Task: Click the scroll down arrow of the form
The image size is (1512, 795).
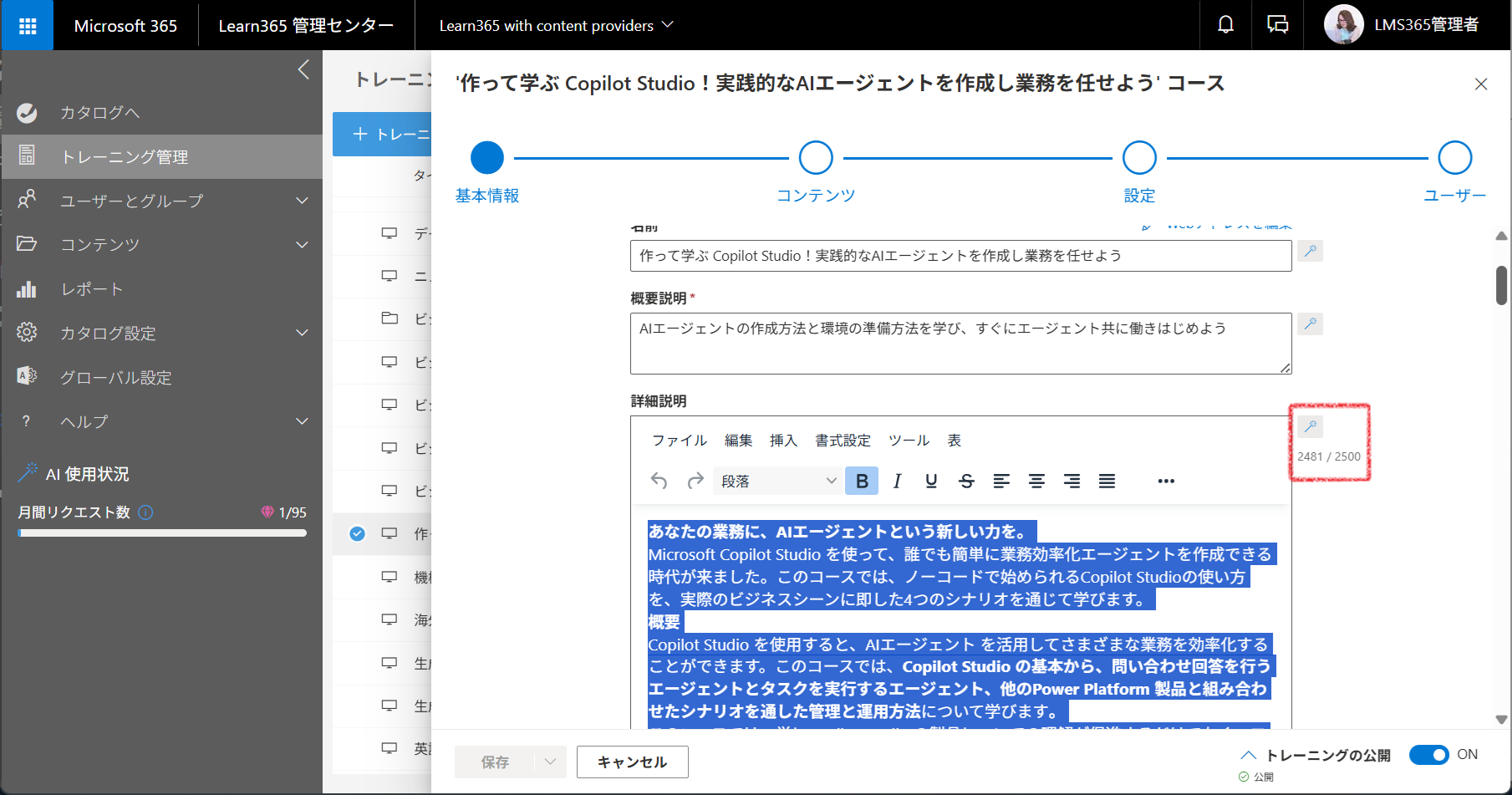Action: click(1501, 719)
